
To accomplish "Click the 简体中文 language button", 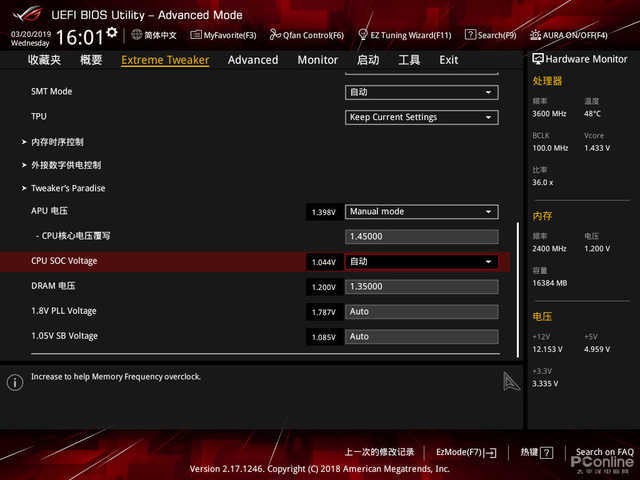I will point(154,35).
